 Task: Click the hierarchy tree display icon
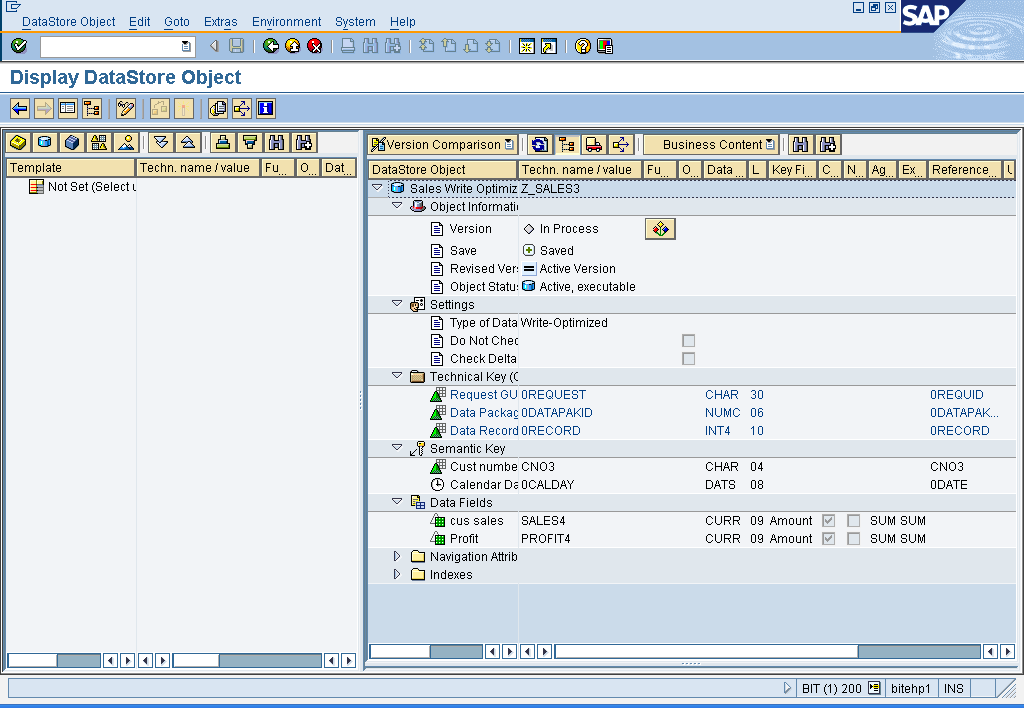[x=92, y=108]
